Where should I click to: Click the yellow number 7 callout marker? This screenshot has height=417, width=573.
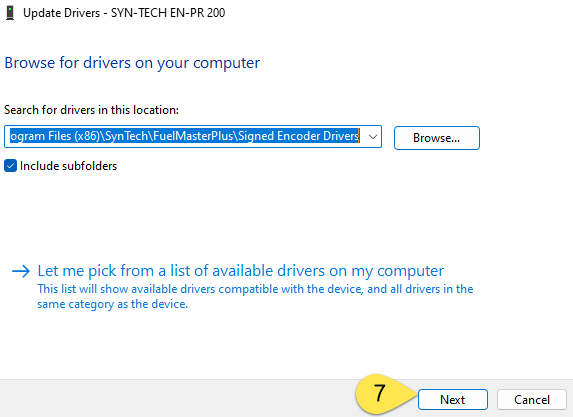380,394
